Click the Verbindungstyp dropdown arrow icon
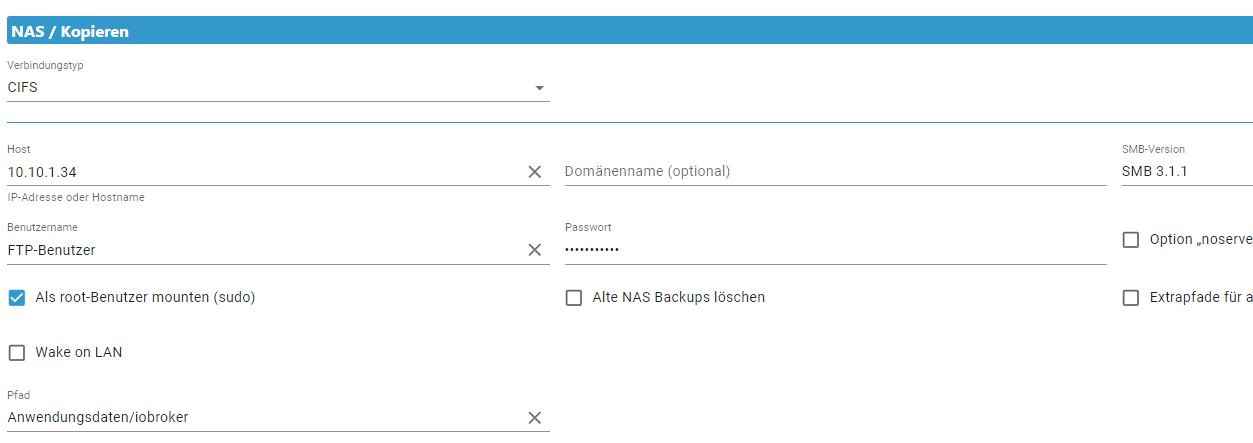Image resolution: width=1253 pixels, height=443 pixels. (x=540, y=88)
